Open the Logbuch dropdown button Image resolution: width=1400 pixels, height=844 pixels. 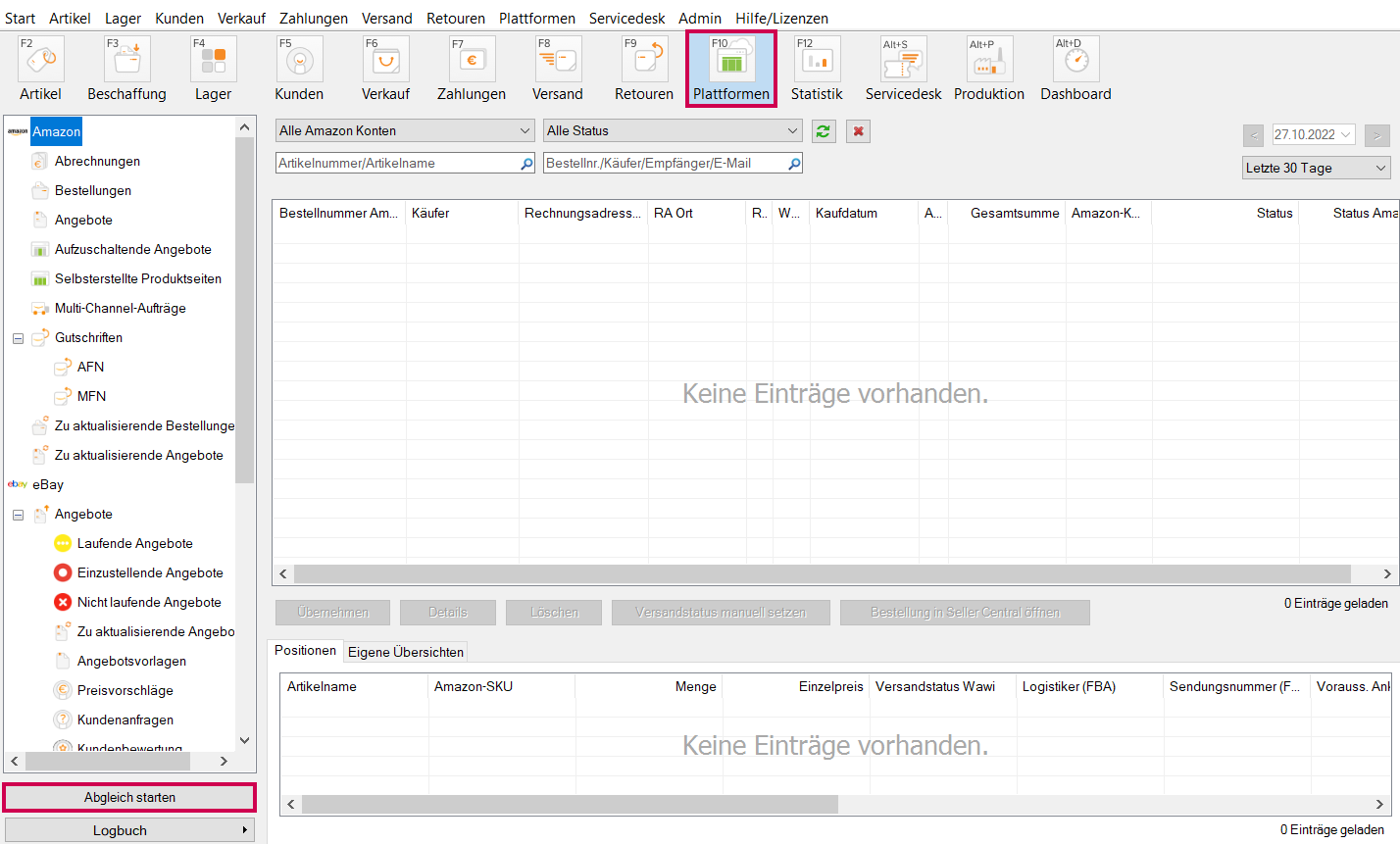(129, 830)
